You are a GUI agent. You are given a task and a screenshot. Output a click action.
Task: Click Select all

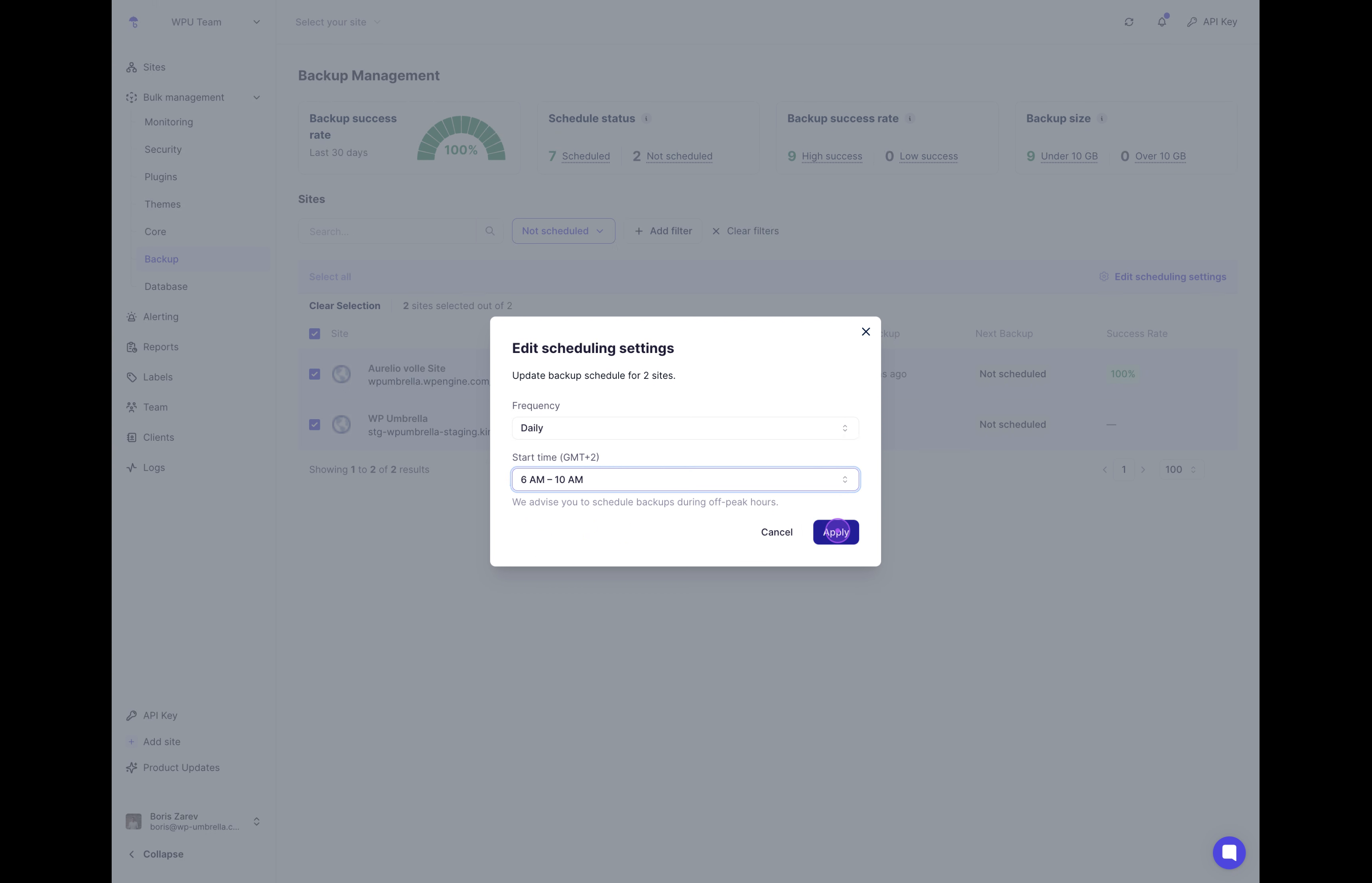pyautogui.click(x=330, y=277)
